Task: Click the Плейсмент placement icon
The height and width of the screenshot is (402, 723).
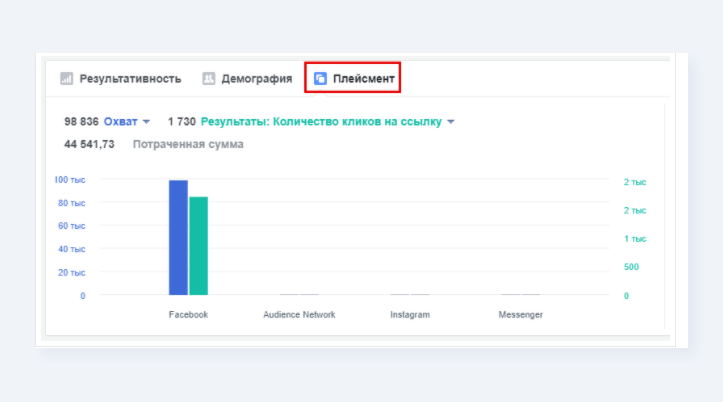Action: coord(320,79)
